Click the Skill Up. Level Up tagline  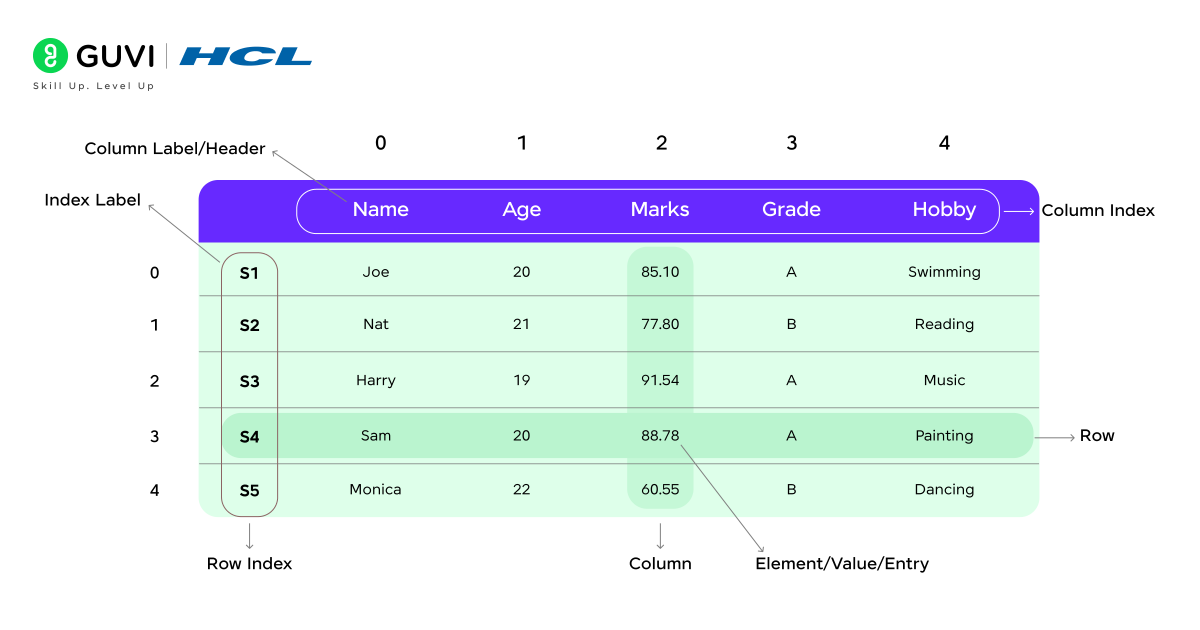click(93, 86)
